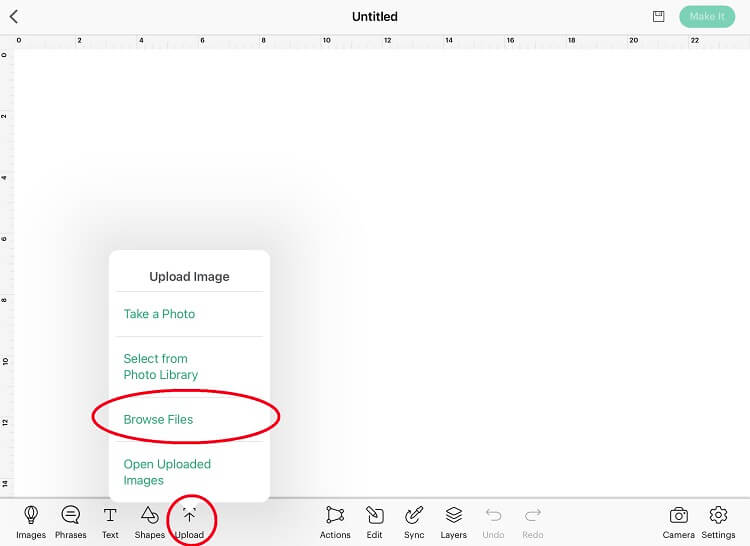
Task: Tap the Upload tool in the toolbar
Action: [x=189, y=523]
